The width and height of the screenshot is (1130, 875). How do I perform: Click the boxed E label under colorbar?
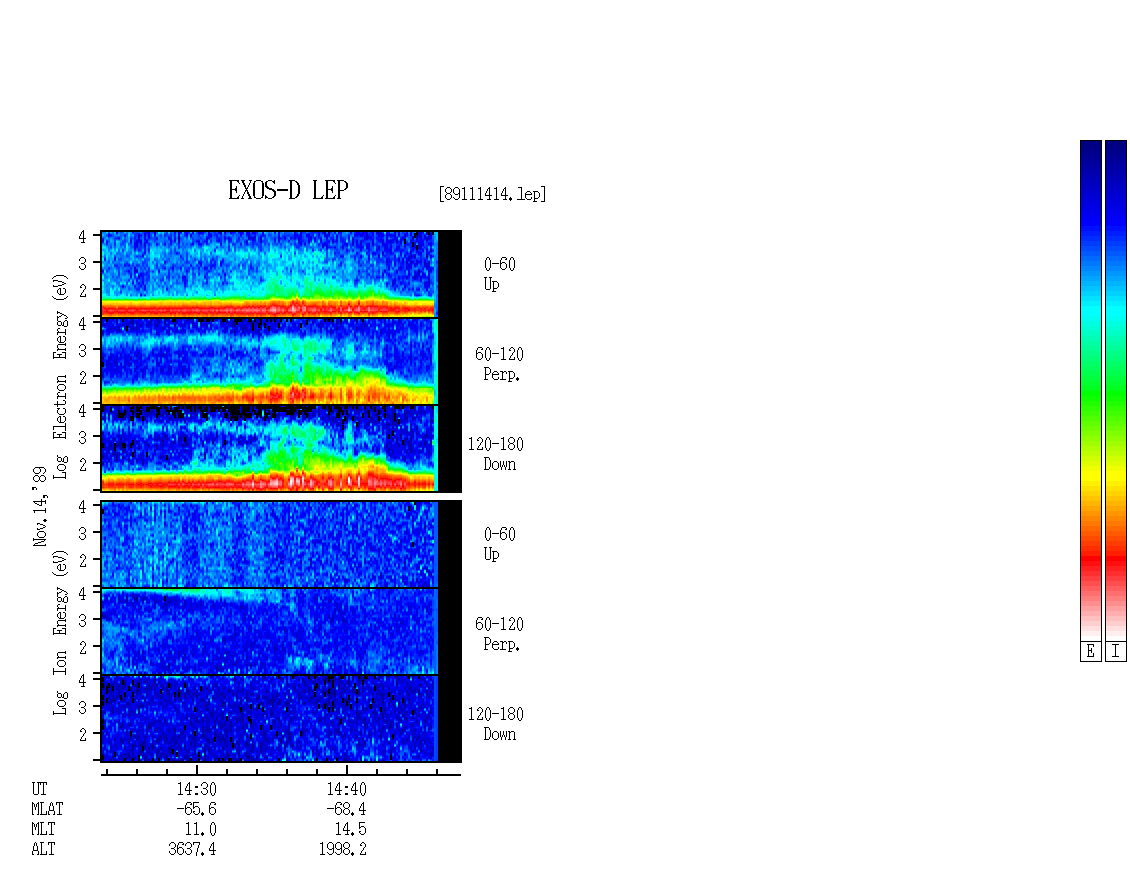tap(1090, 652)
